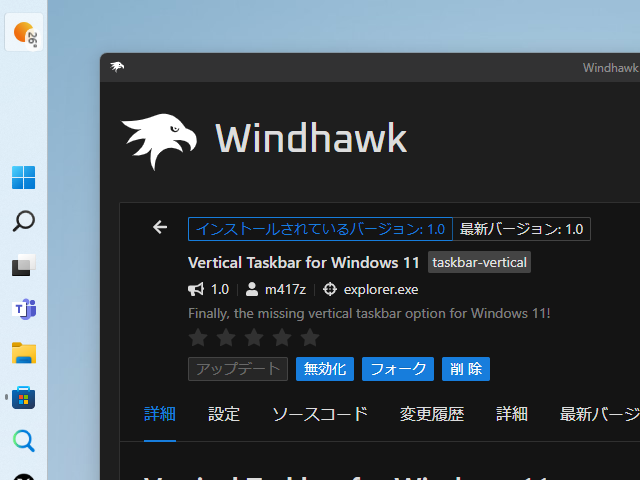Open the weather widget showing 26°

[24, 33]
